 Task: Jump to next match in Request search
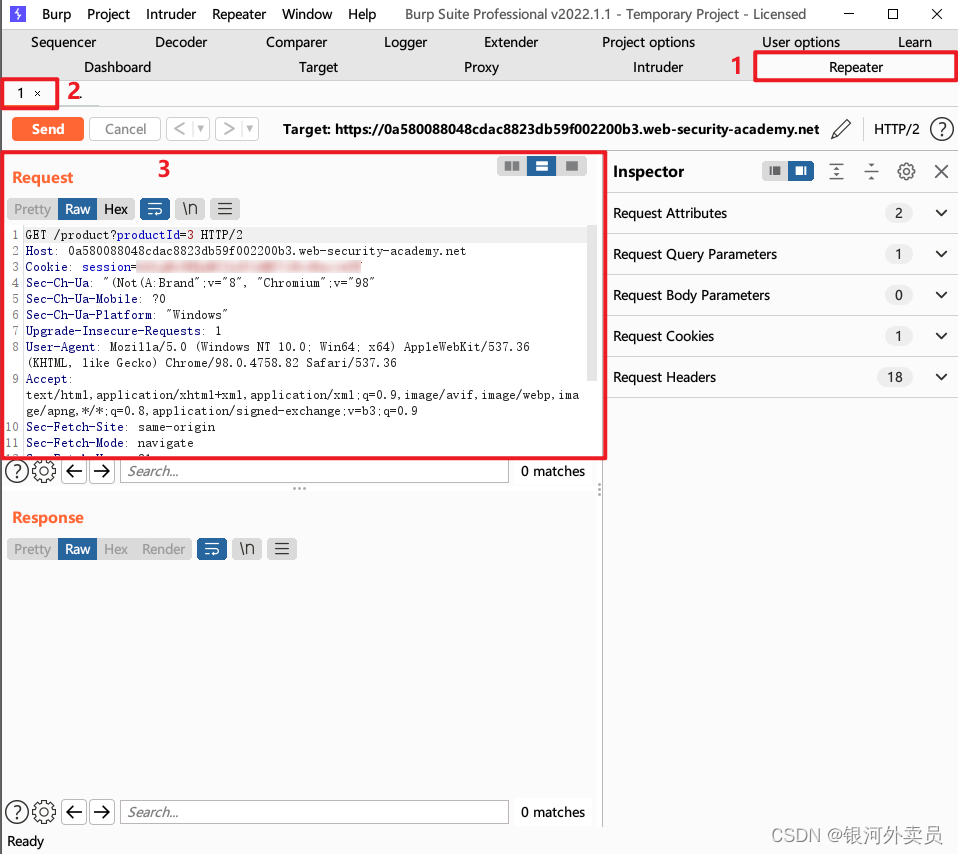pos(101,471)
